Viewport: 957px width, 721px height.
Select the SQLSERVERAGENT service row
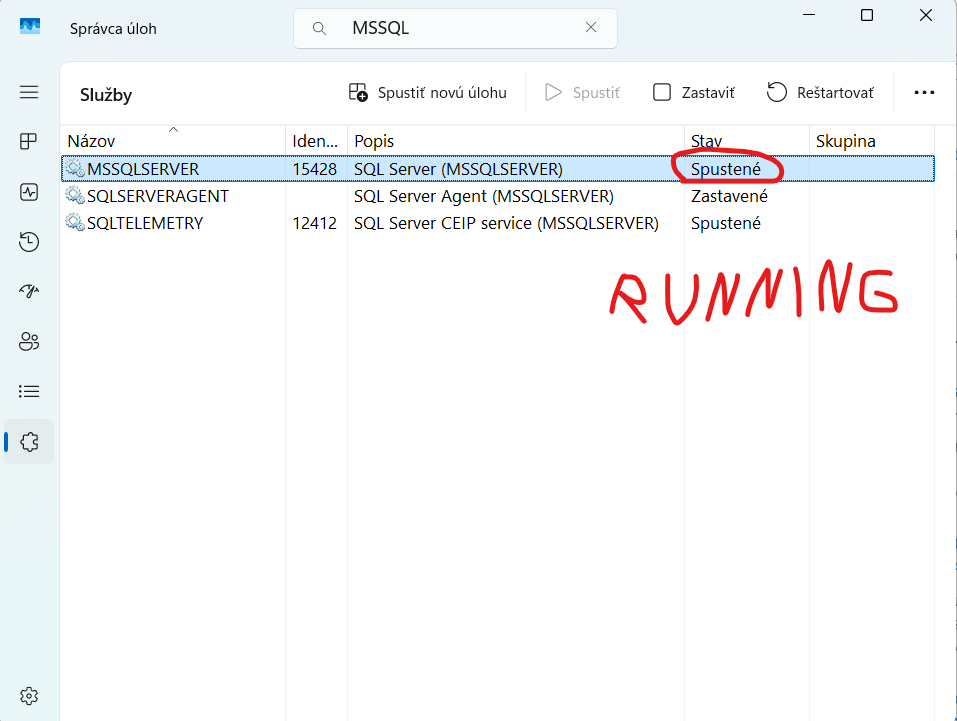[x=497, y=196]
